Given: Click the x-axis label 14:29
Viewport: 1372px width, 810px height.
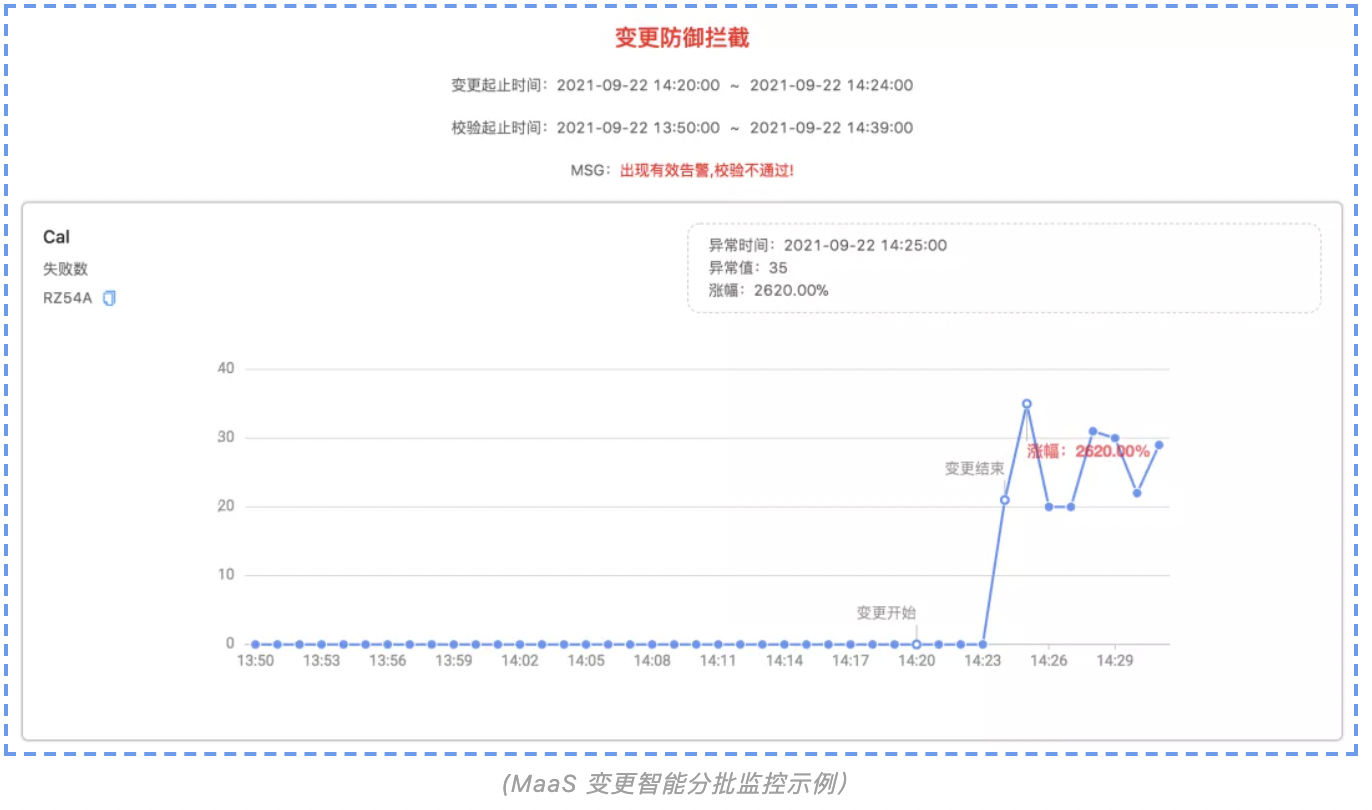Looking at the screenshot, I should [x=1115, y=661].
